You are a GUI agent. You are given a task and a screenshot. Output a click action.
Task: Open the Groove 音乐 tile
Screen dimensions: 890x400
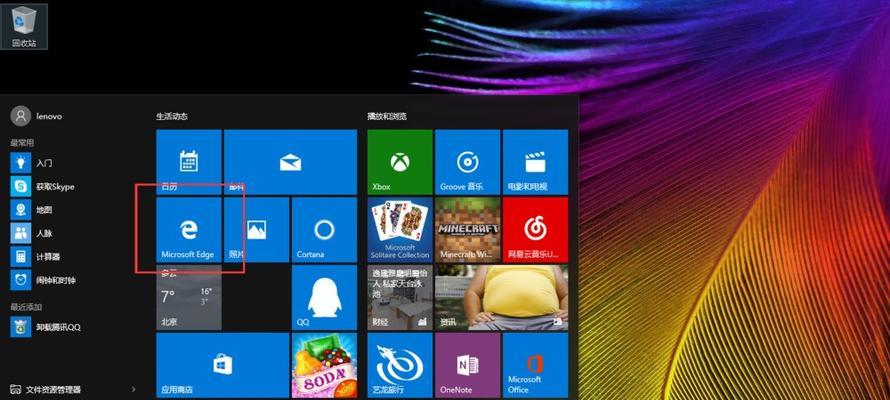point(467,162)
